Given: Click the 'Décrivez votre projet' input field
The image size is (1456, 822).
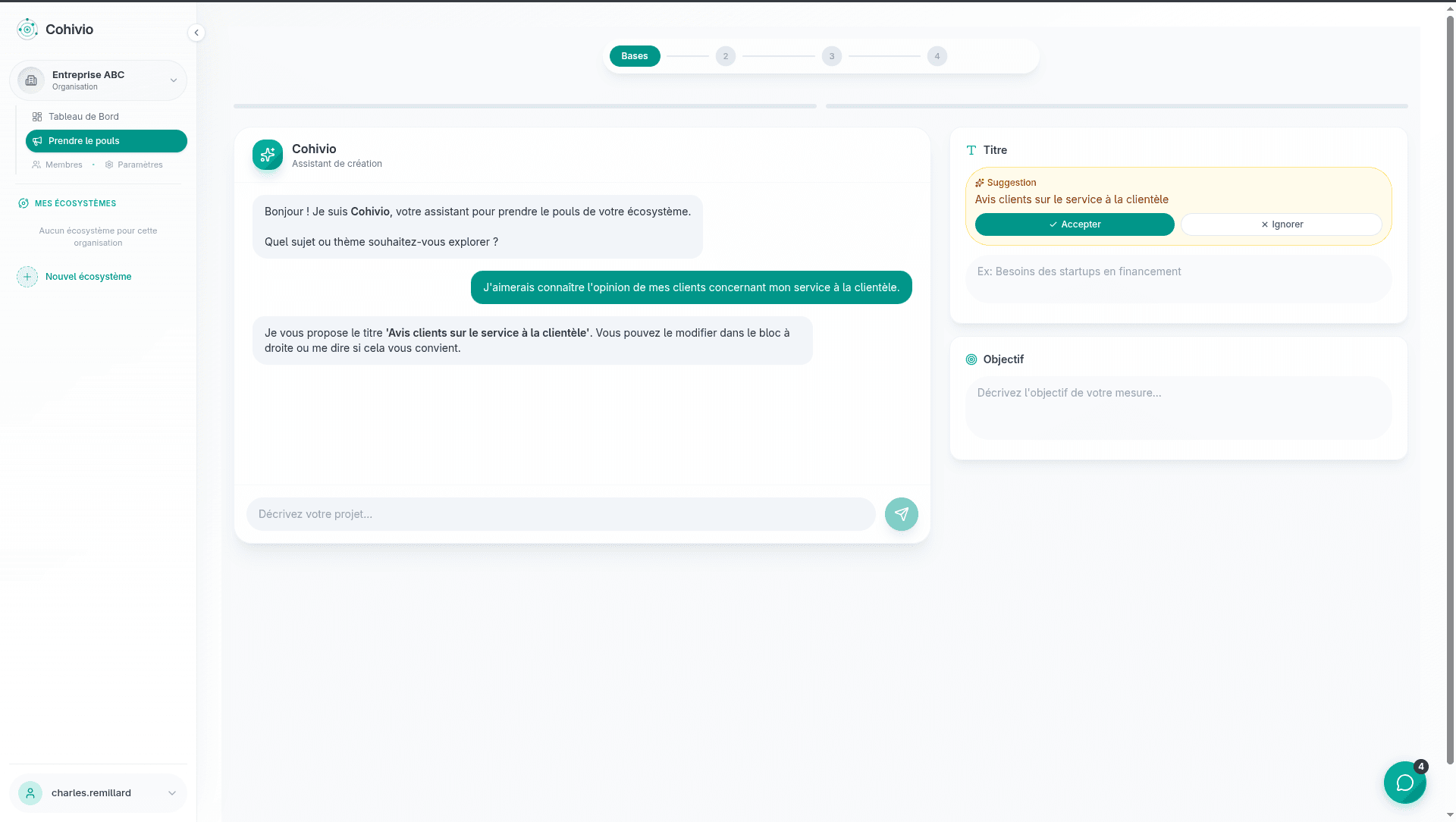Looking at the screenshot, I should (561, 514).
